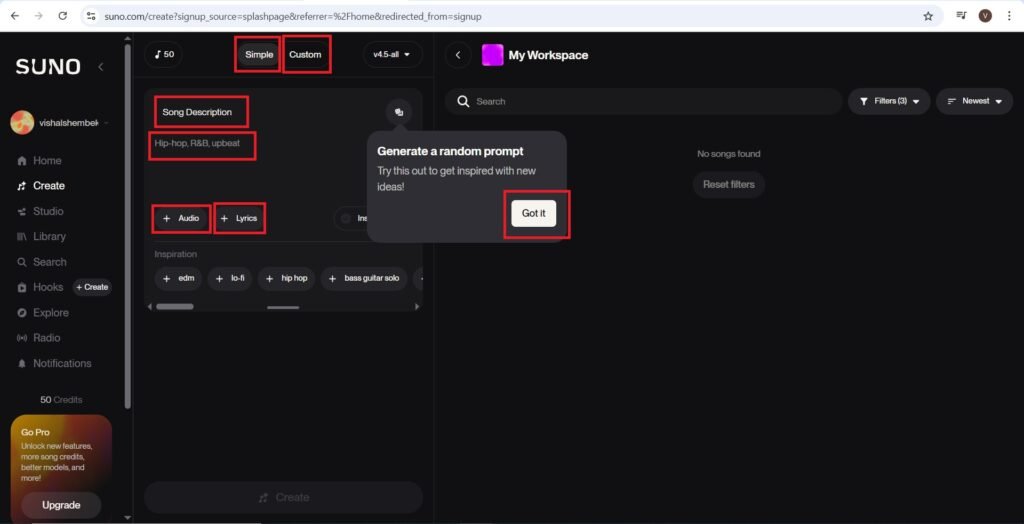Click the scrollbar's left arrow under inspiration tags
This screenshot has width=1024, height=524.
149,306
